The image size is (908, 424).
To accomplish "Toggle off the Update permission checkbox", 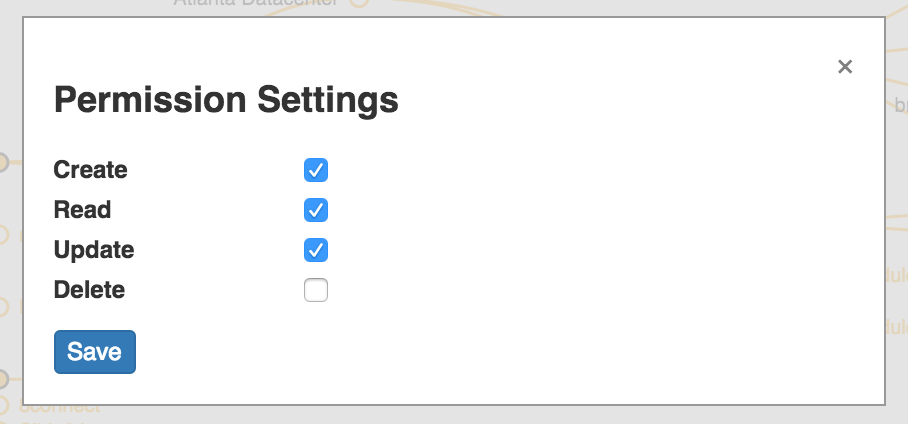I will tap(316, 250).
